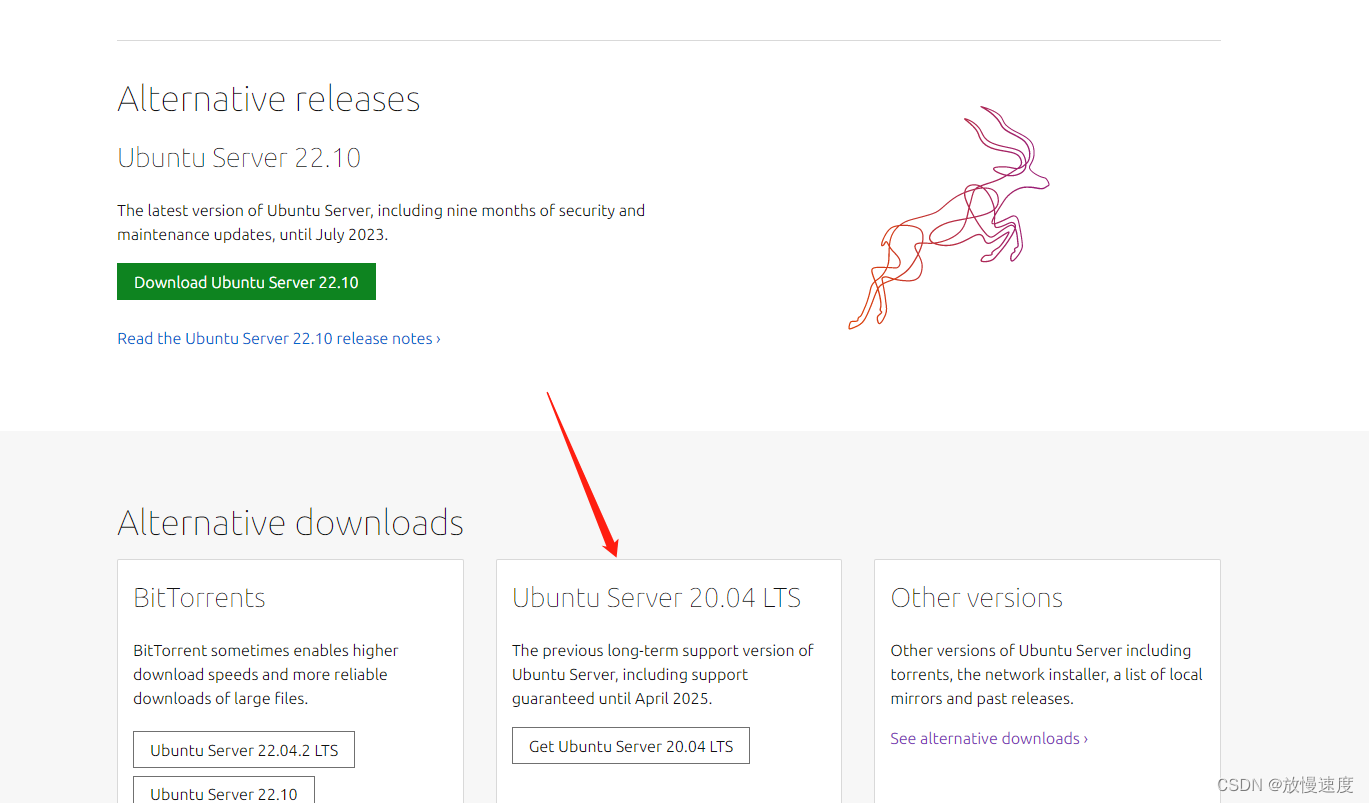Viewport: 1369px width, 803px height.
Task: Click the Ubuntu Server 20.04 LTS card heading
Action: pos(657,598)
